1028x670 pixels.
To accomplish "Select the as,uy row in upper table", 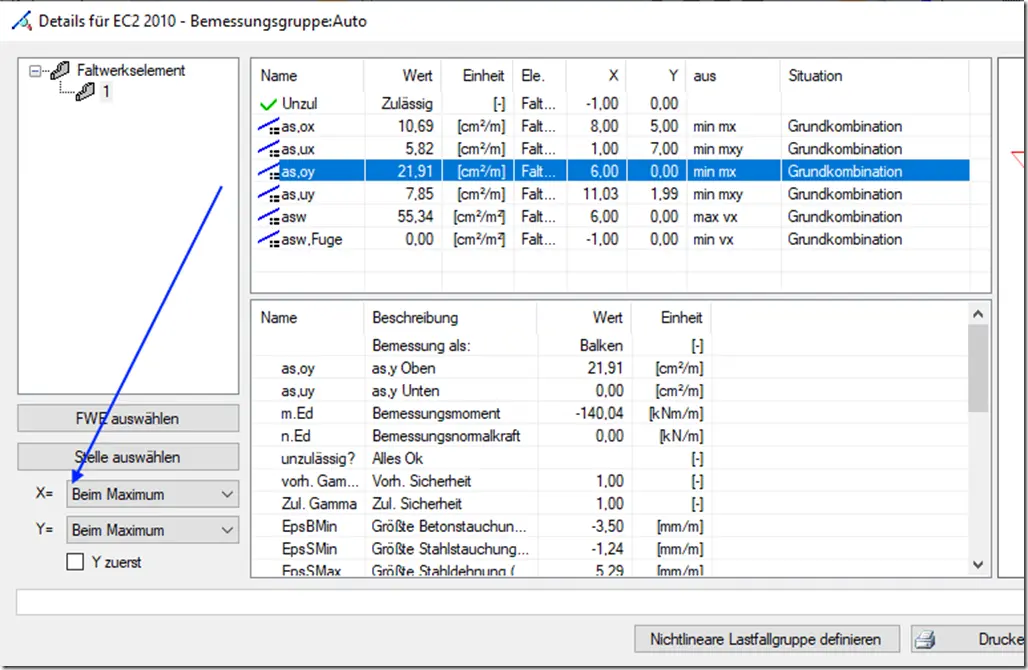I will (x=613, y=194).
